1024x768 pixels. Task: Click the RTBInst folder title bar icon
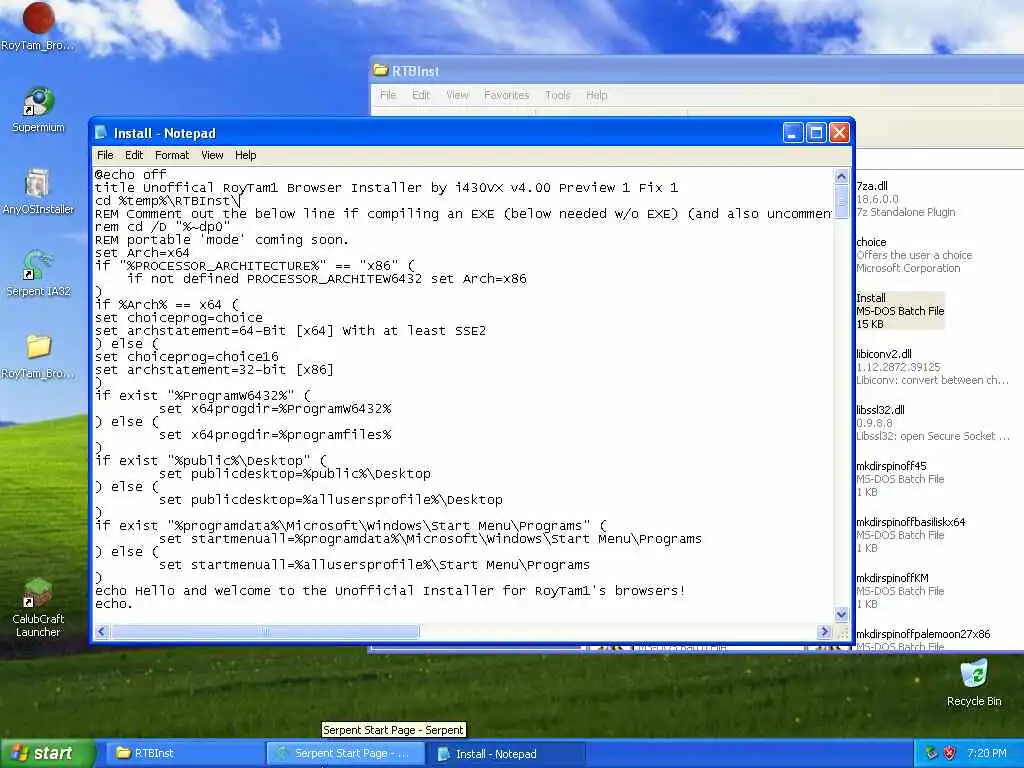pos(380,71)
